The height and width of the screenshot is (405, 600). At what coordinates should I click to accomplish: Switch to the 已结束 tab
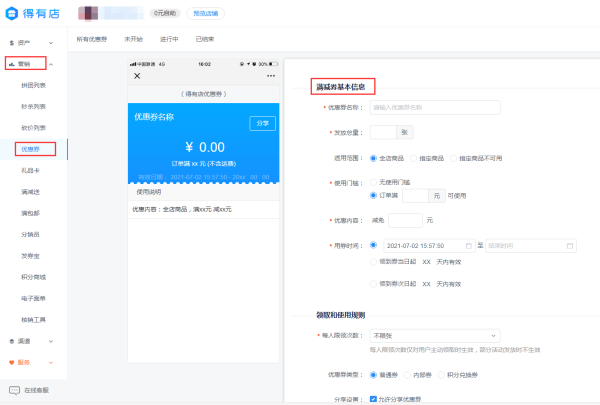[205, 39]
